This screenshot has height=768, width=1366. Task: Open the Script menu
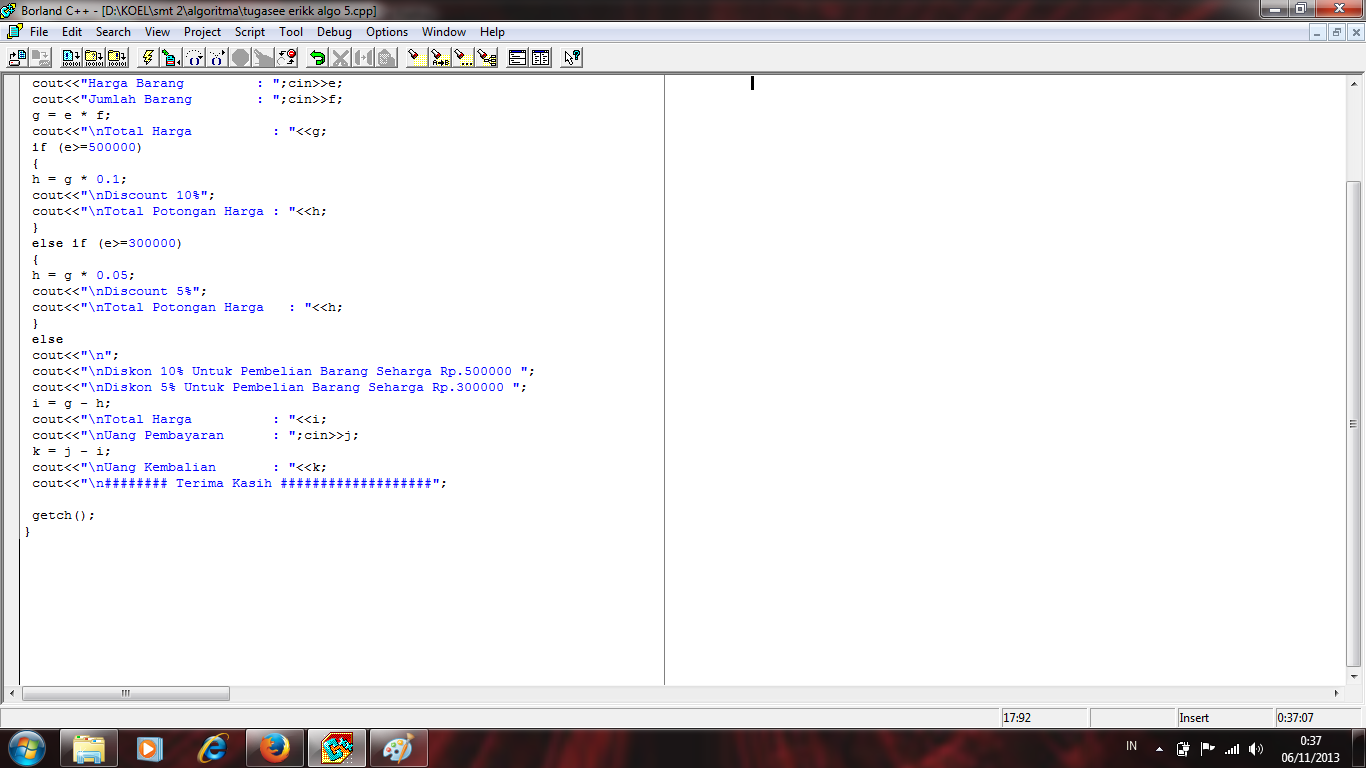point(249,31)
